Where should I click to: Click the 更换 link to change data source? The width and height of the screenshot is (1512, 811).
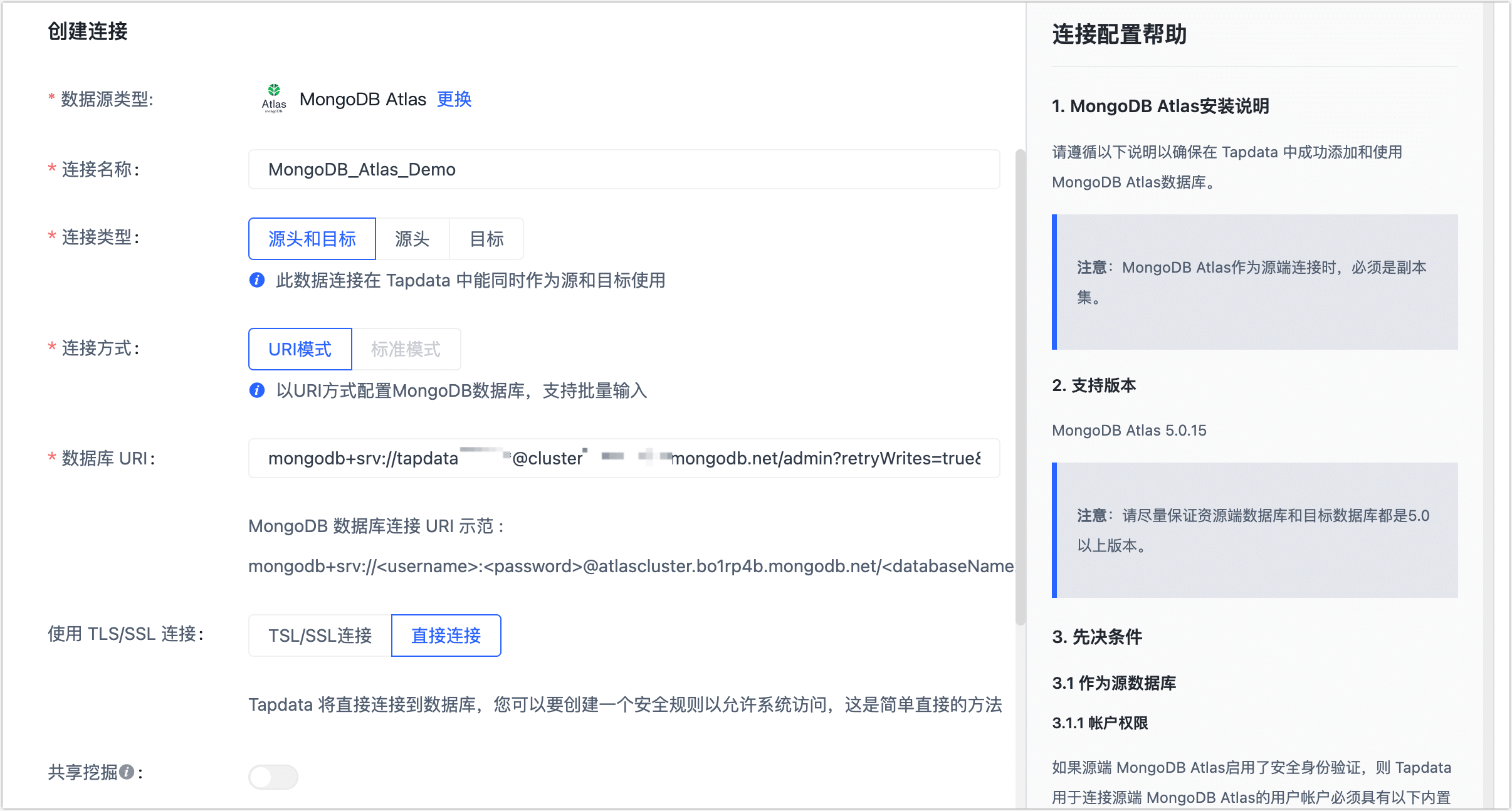(x=454, y=99)
